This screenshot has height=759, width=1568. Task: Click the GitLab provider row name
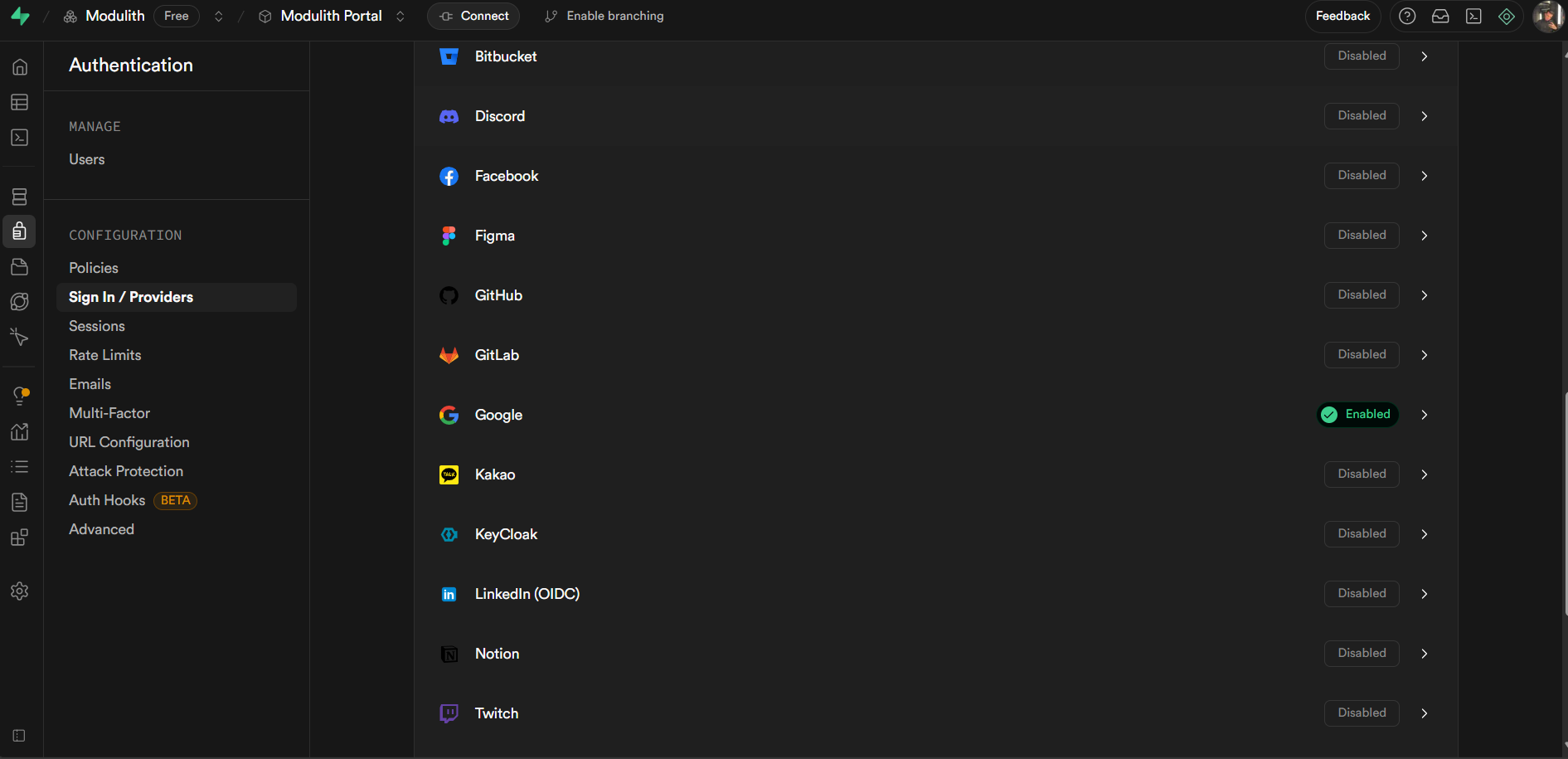coord(497,355)
